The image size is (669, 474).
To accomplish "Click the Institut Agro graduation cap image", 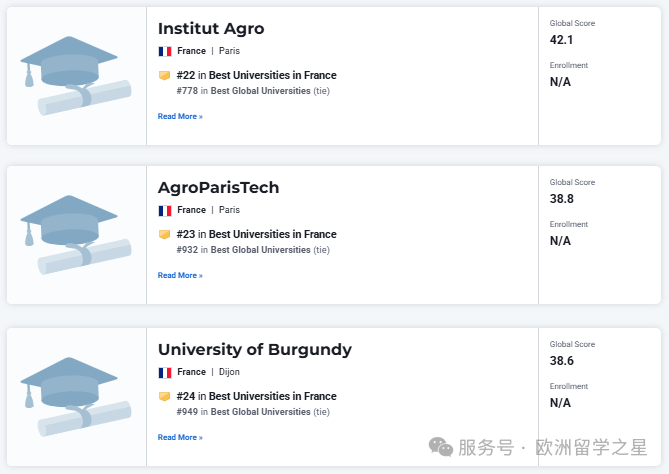I will tap(76, 76).
